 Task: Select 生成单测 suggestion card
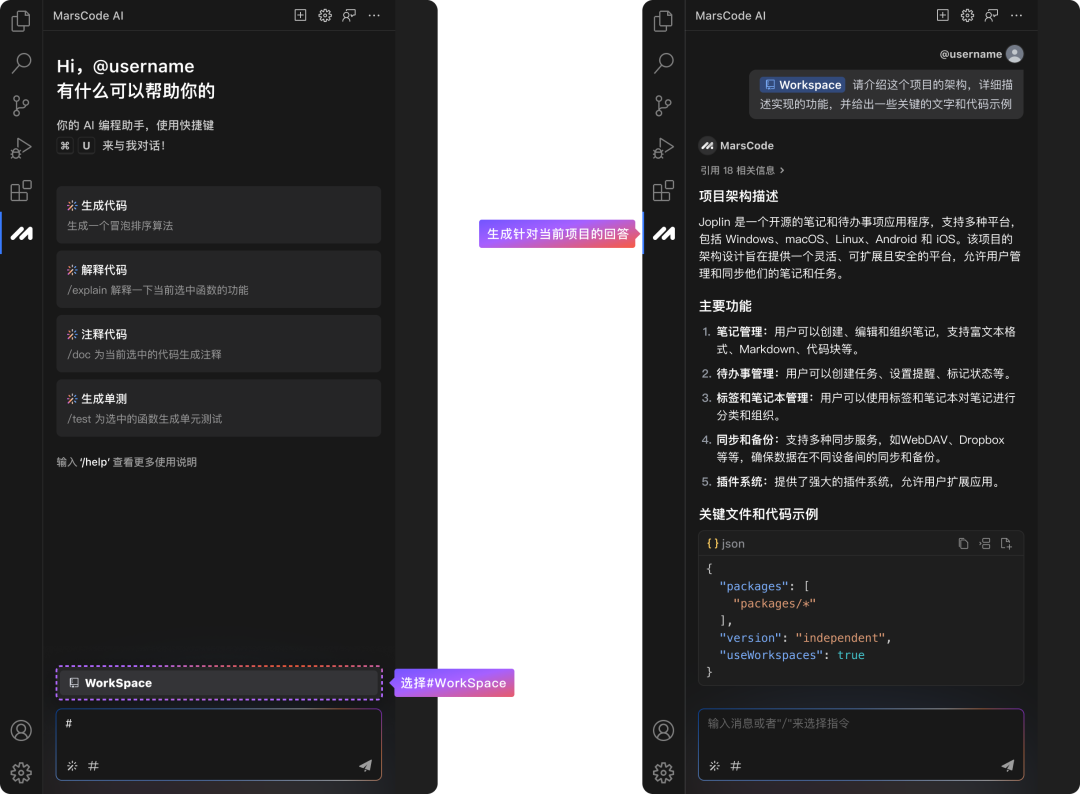point(218,408)
